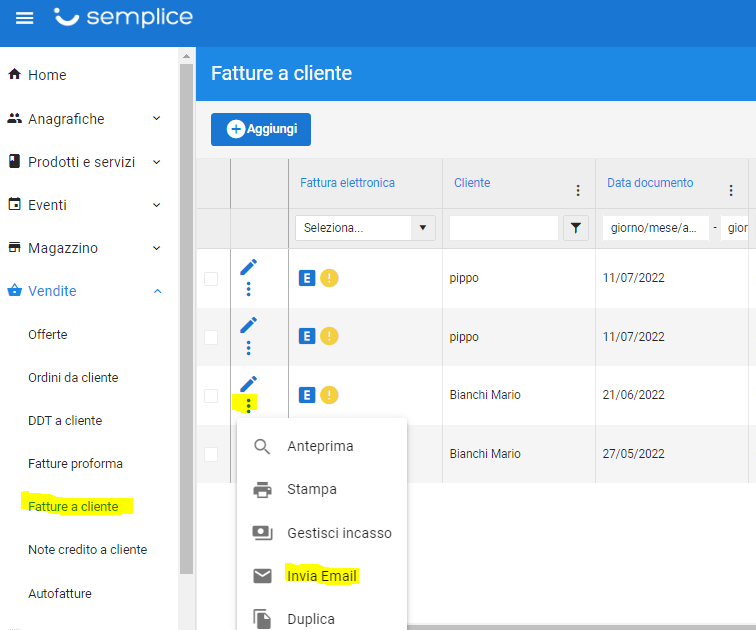
Task: Expand the Anagrafiche menu chevron
Action: [x=157, y=118]
